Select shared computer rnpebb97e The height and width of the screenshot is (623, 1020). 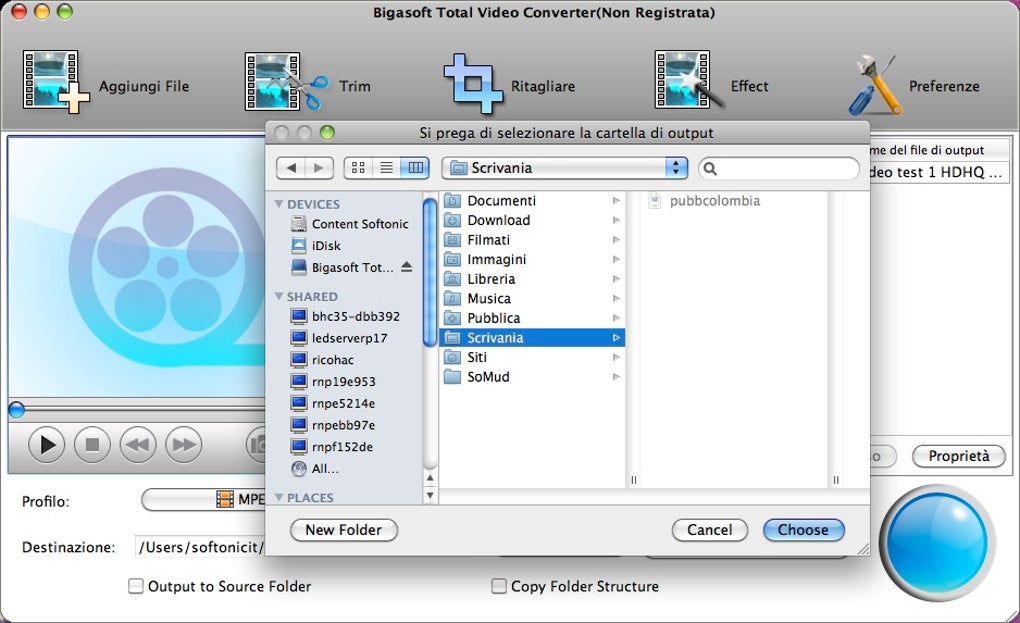click(x=333, y=425)
